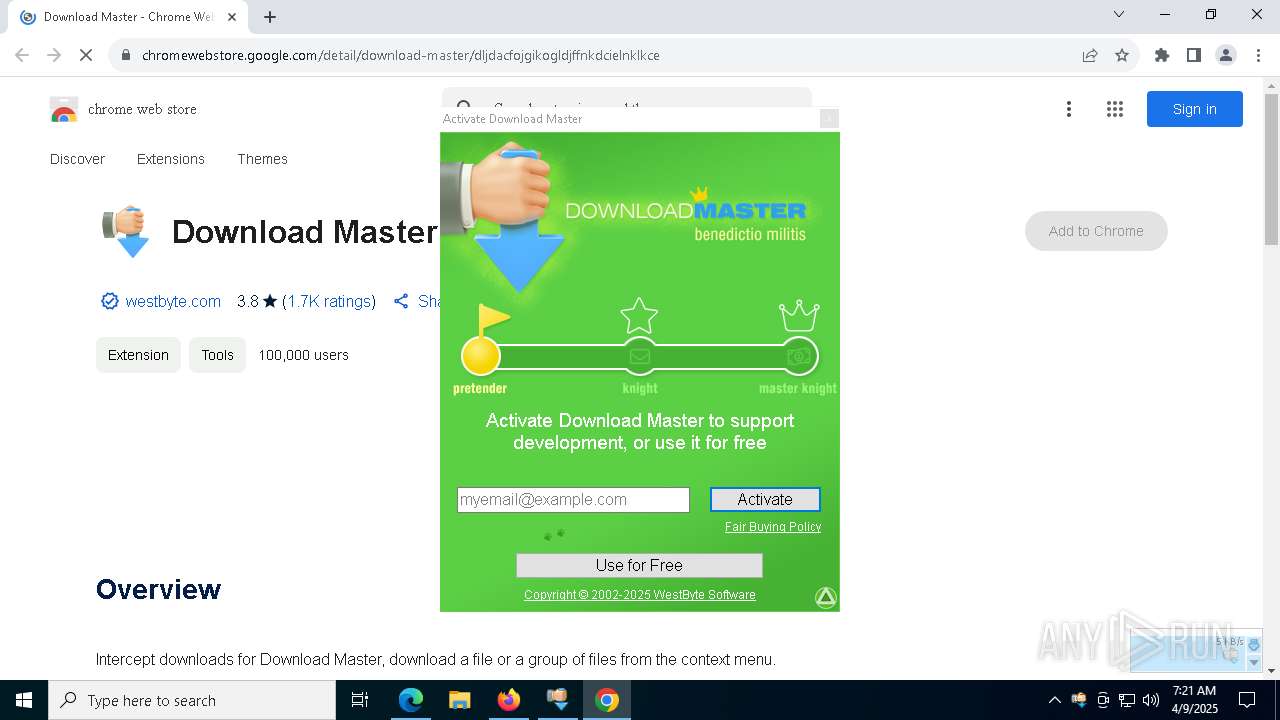The height and width of the screenshot is (720, 1280).
Task: Open Chrome profile avatar menu
Action: [1226, 55]
